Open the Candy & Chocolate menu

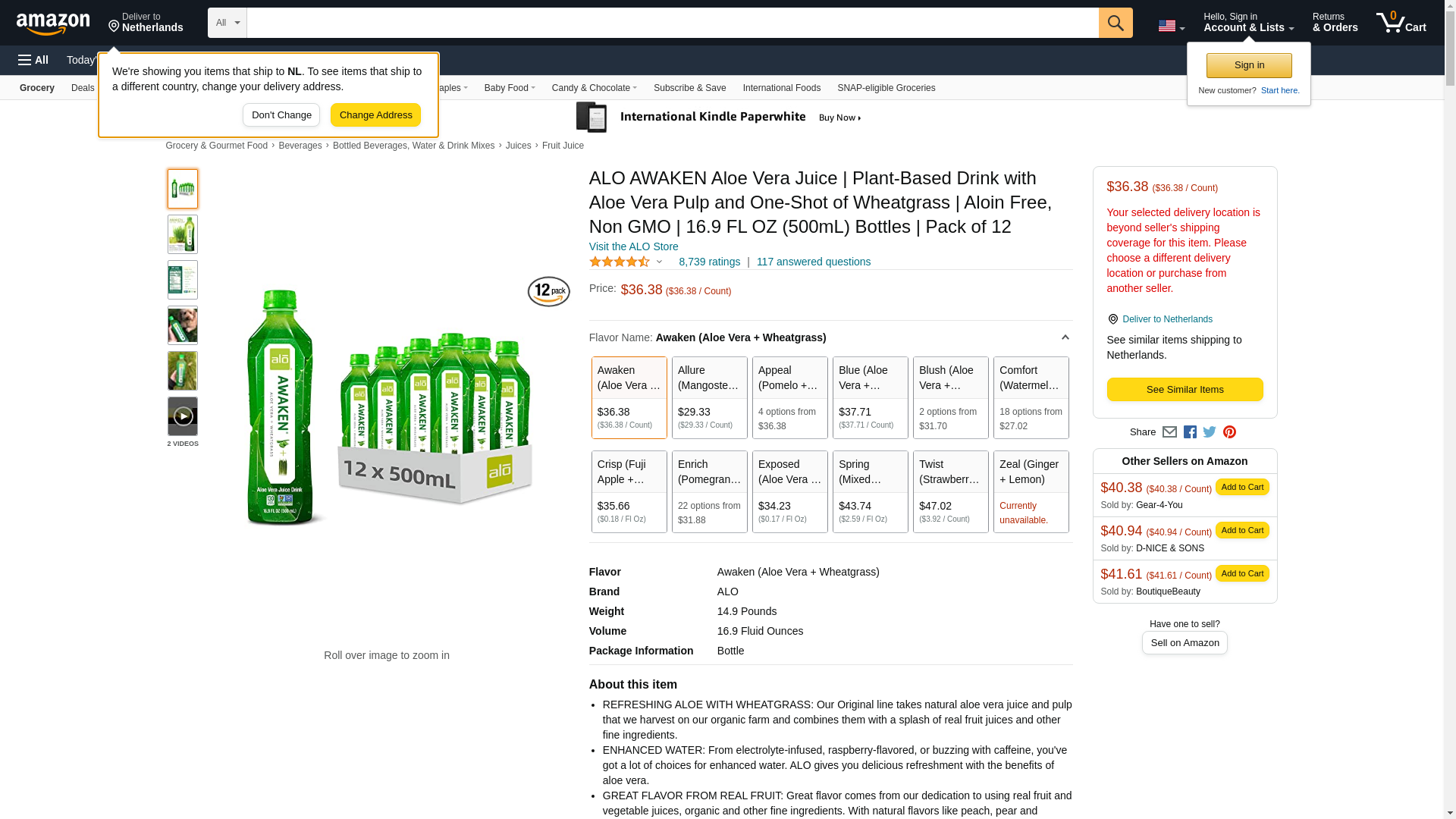pos(594,88)
